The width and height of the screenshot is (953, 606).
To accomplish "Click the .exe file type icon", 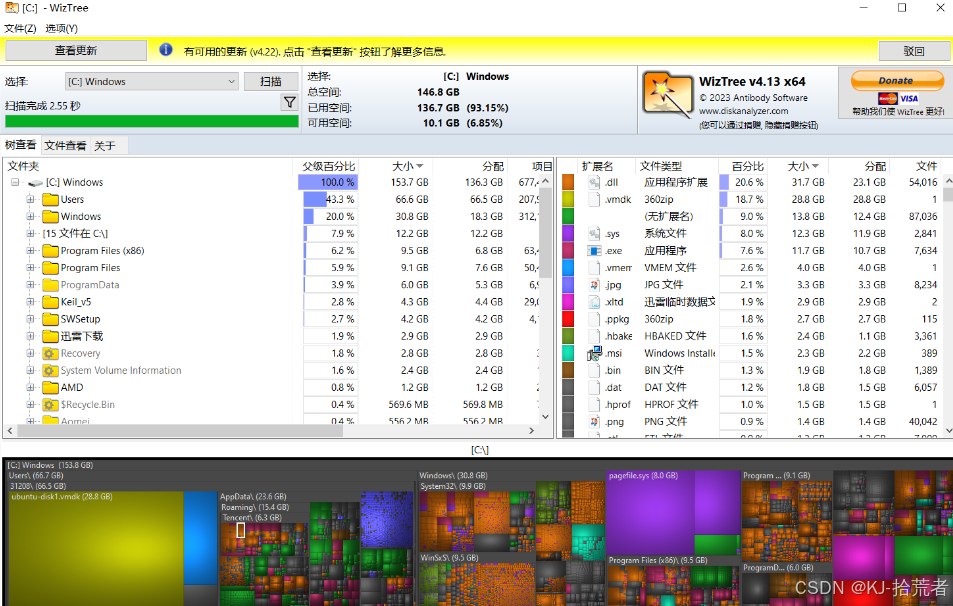I will pos(594,250).
